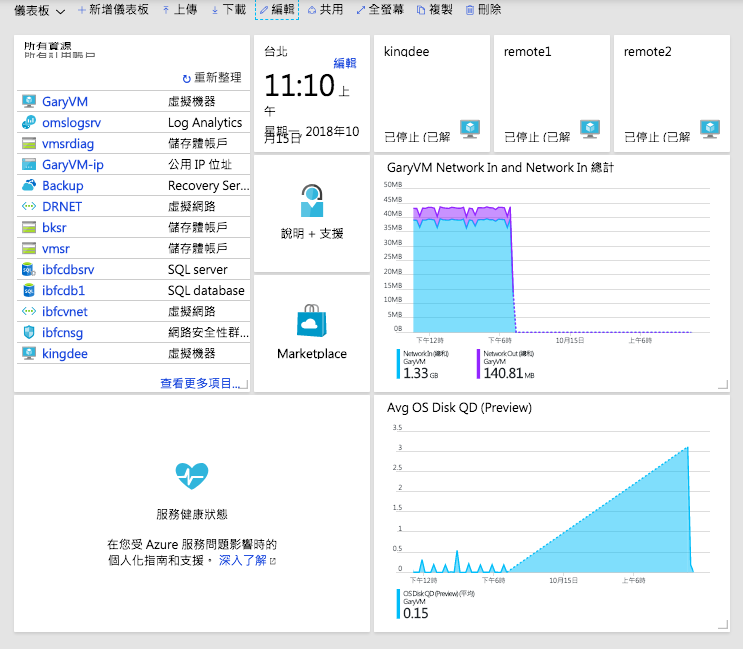Open the kingdee link in resource list

(x=65, y=354)
